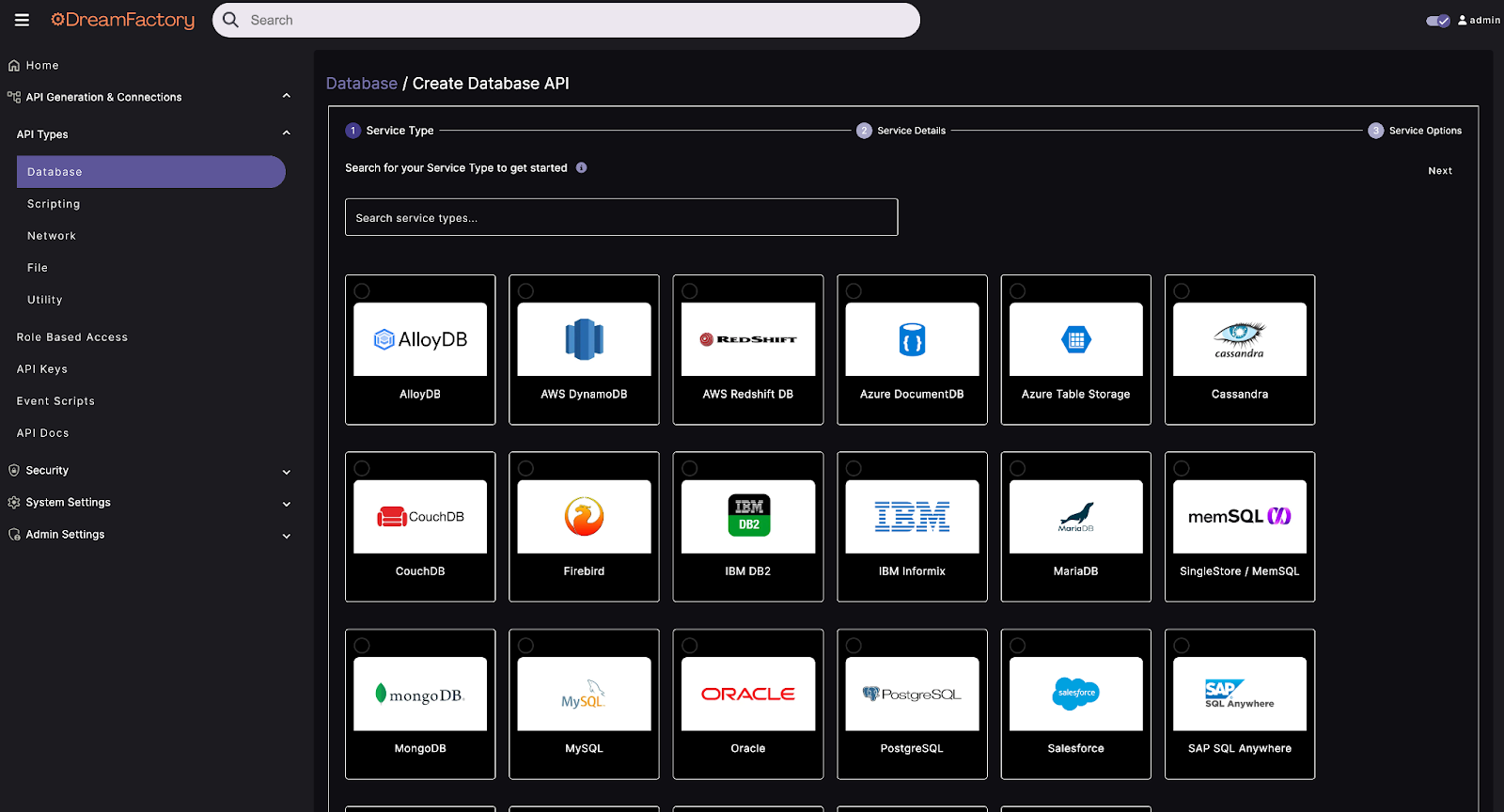1504x812 pixels.
Task: Select the CouchDB radio button
Action: pyautogui.click(x=362, y=468)
